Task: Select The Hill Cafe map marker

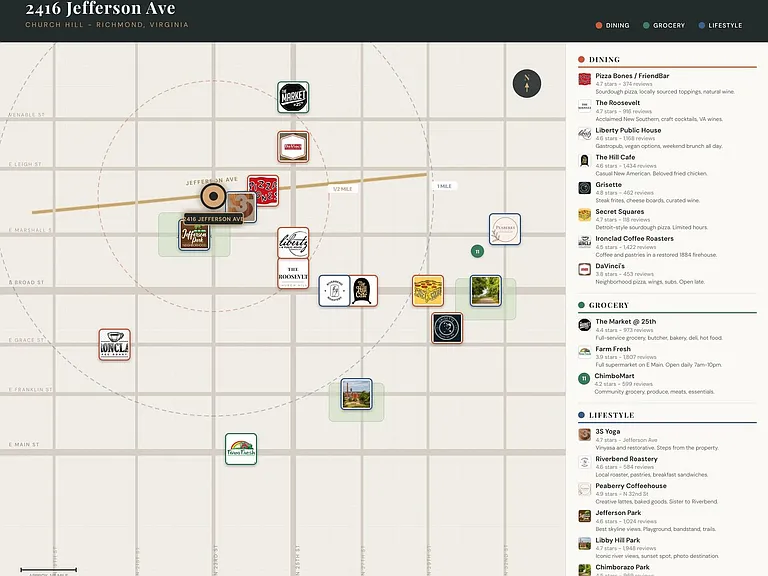Action: (363, 291)
